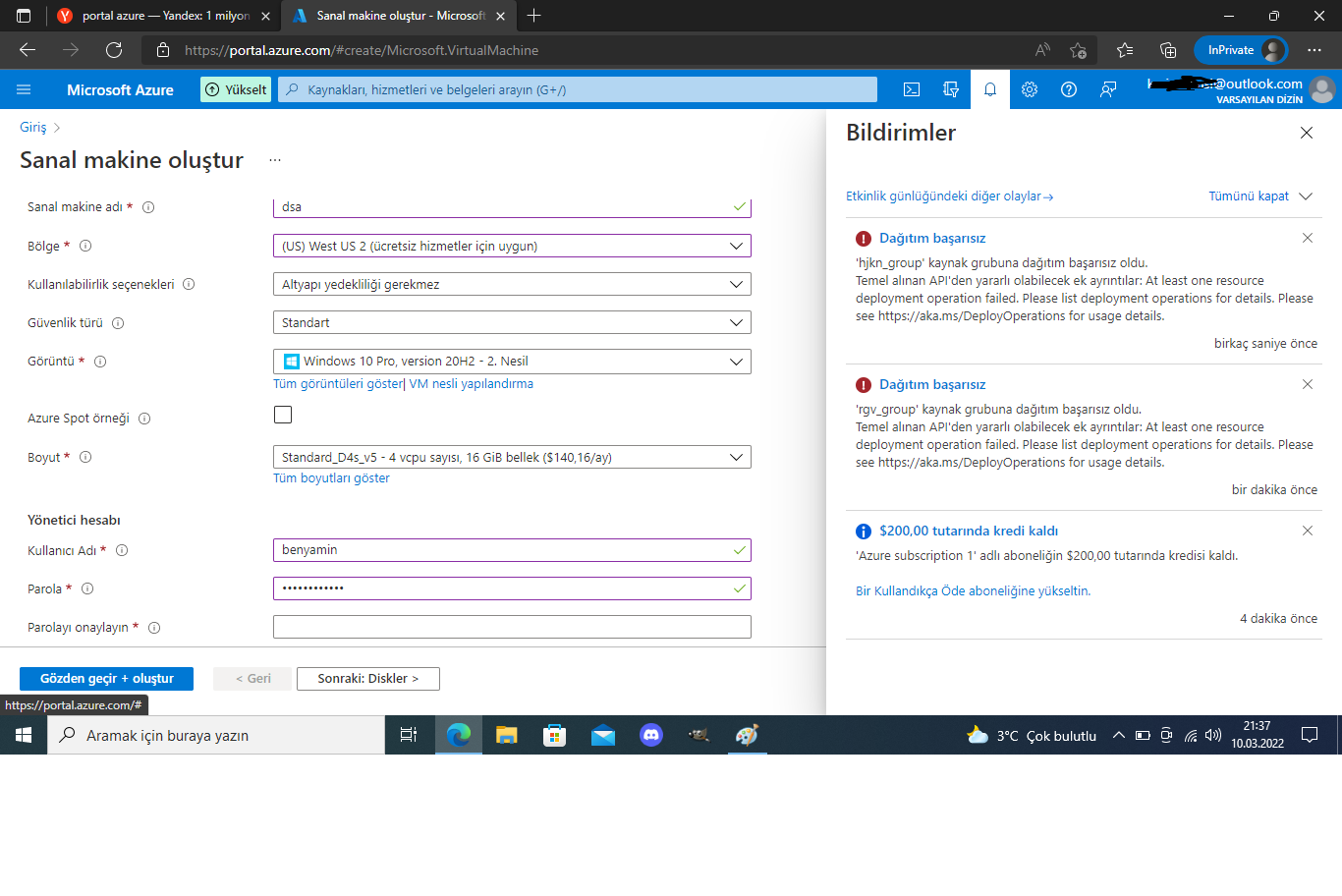Open the Azure portal hamburger menu
The width and height of the screenshot is (1342, 896).
tap(24, 89)
